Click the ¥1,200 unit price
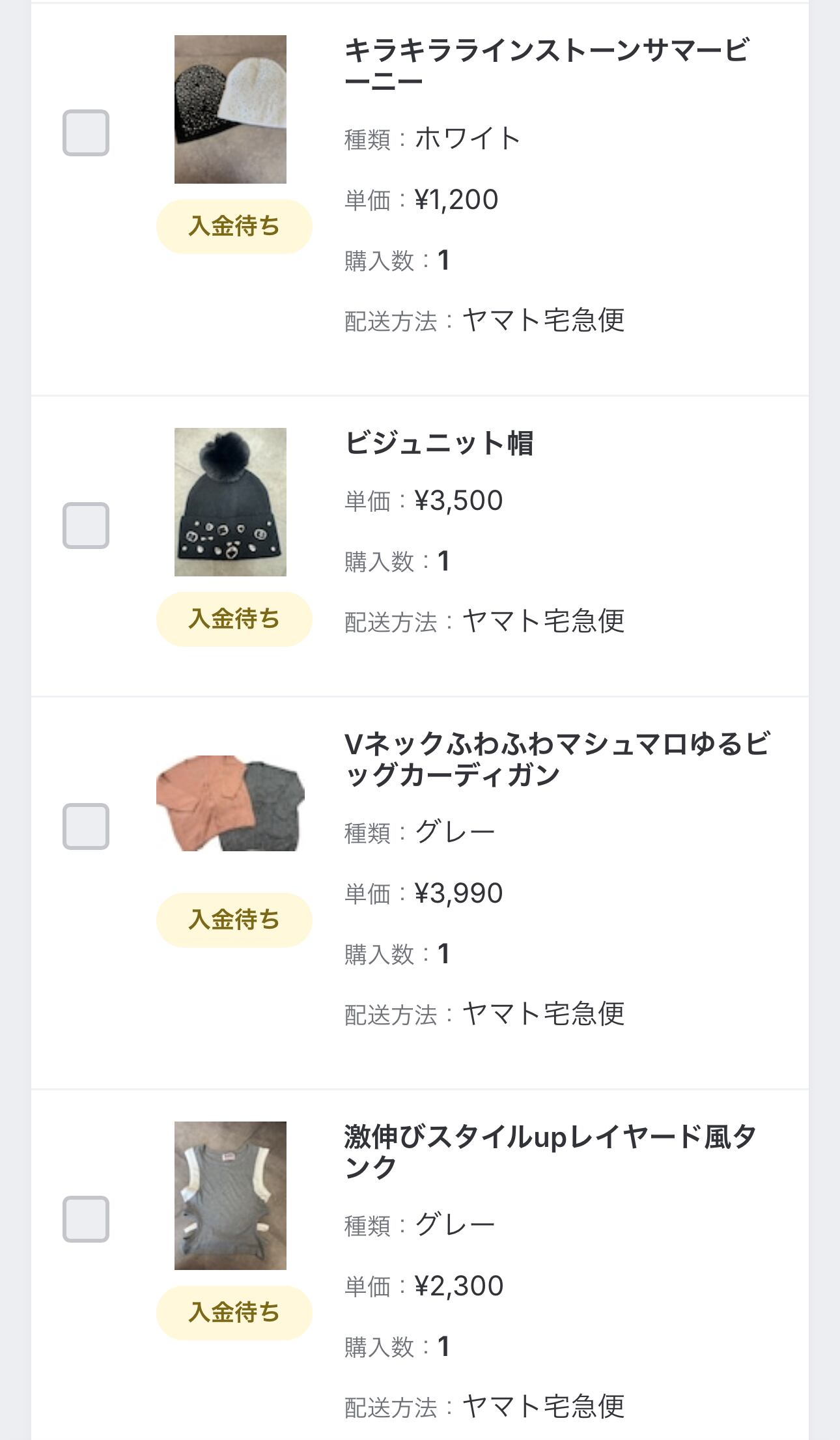Screen dimensions: 840x1440 point(456,200)
